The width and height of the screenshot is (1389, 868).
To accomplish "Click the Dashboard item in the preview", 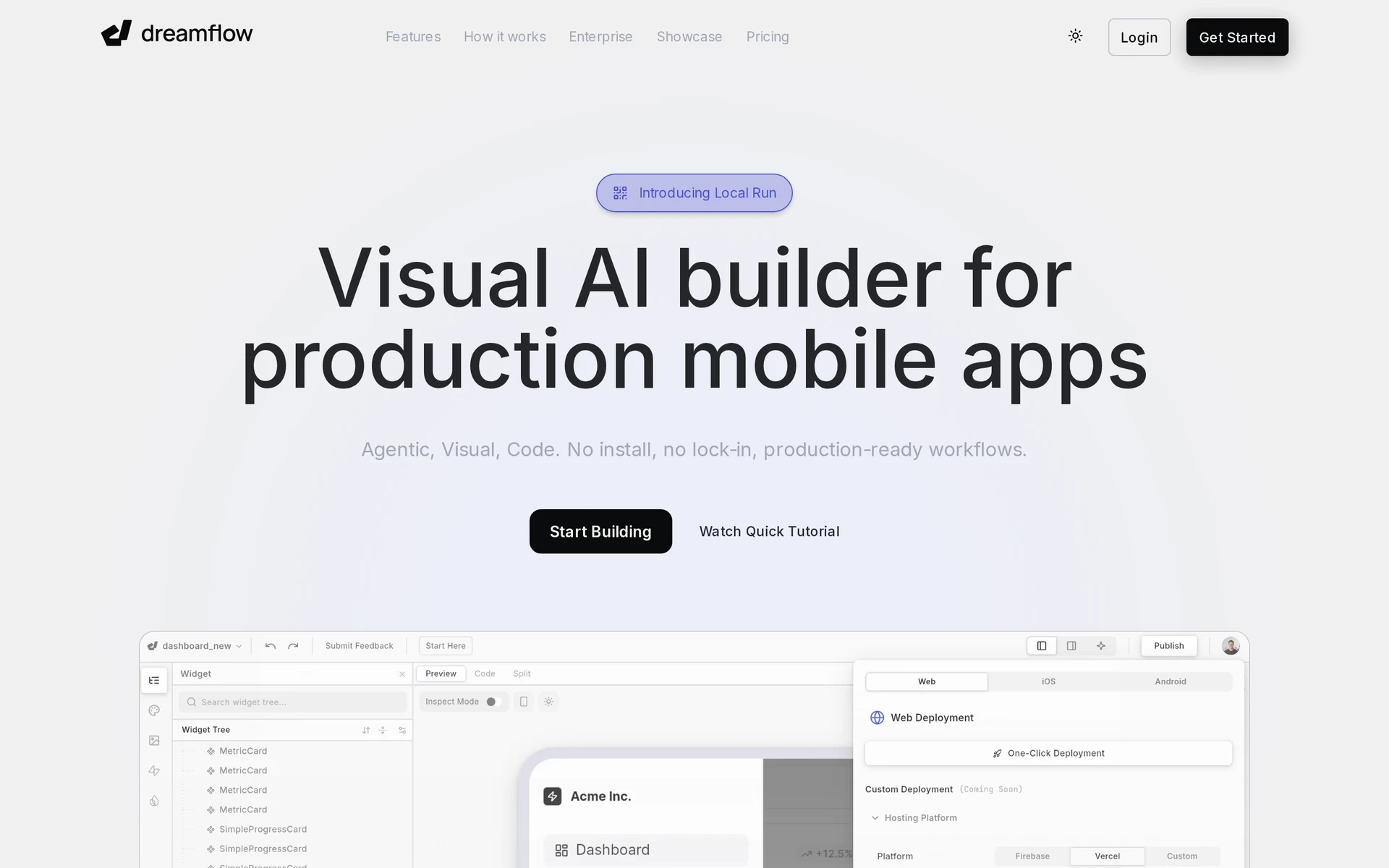I will coord(645,850).
